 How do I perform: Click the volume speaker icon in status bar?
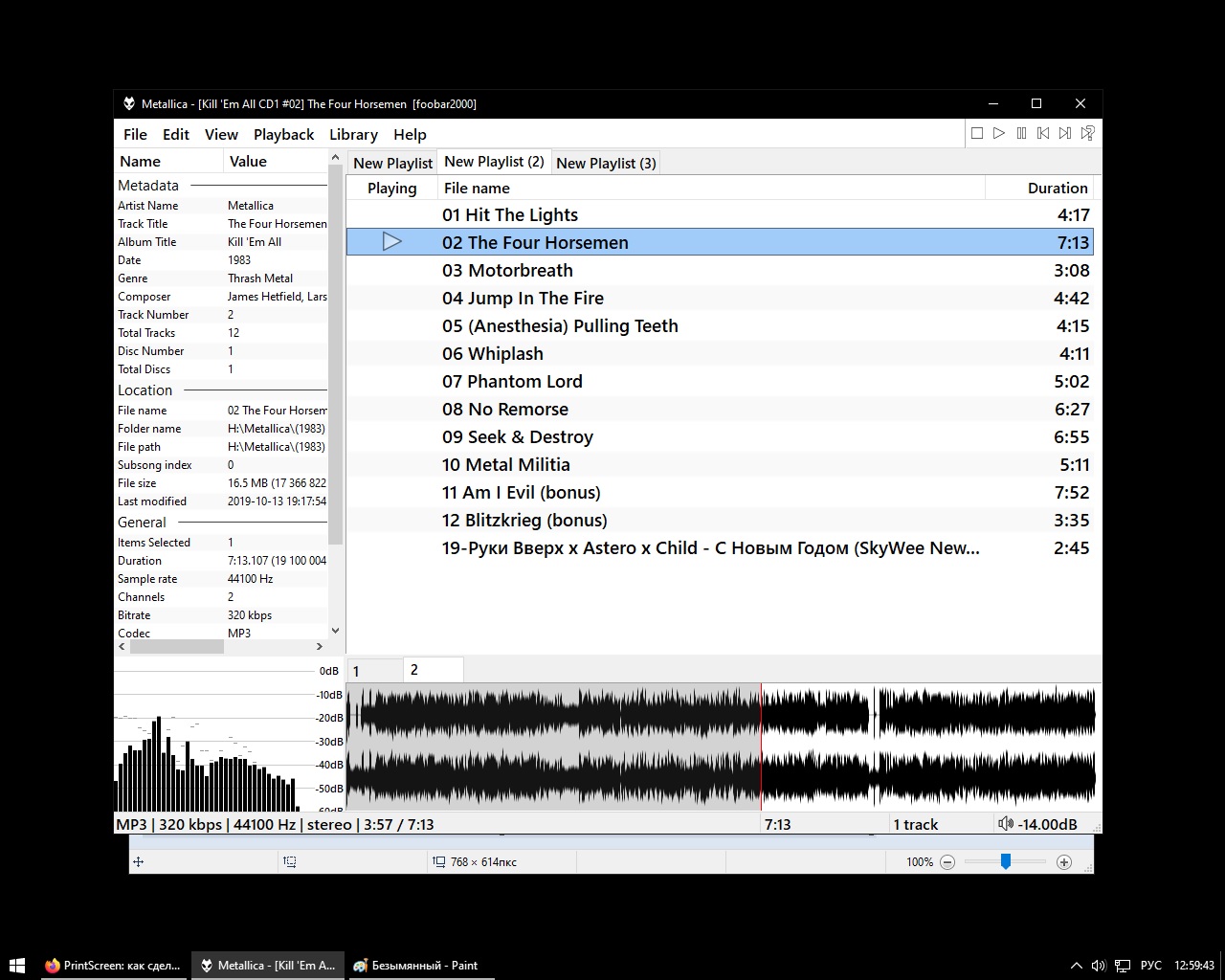point(1005,824)
